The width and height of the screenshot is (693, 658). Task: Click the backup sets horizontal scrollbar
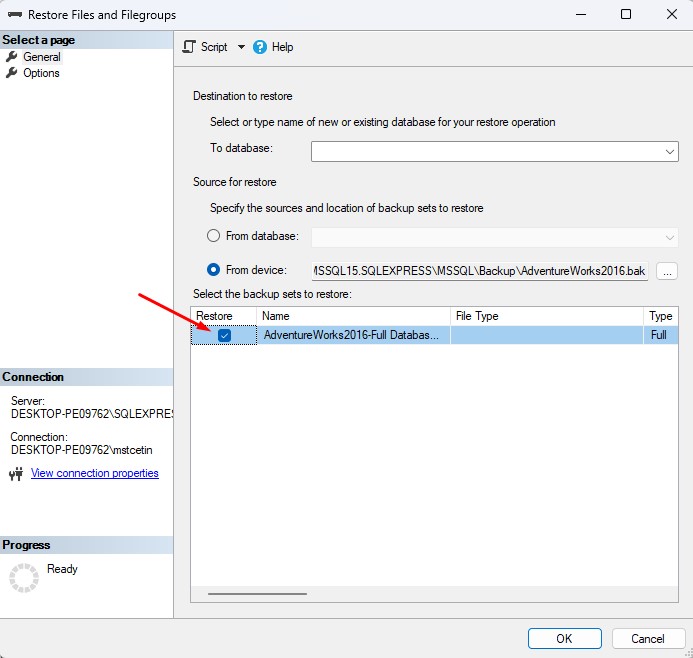pos(257,594)
